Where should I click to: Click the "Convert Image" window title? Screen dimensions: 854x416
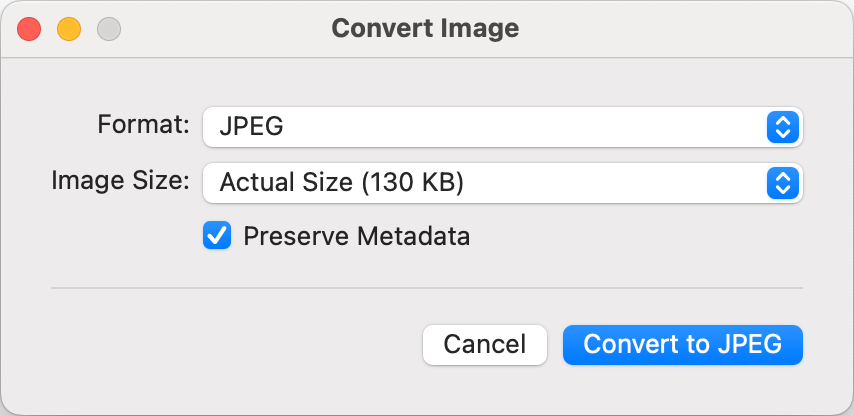point(425,28)
